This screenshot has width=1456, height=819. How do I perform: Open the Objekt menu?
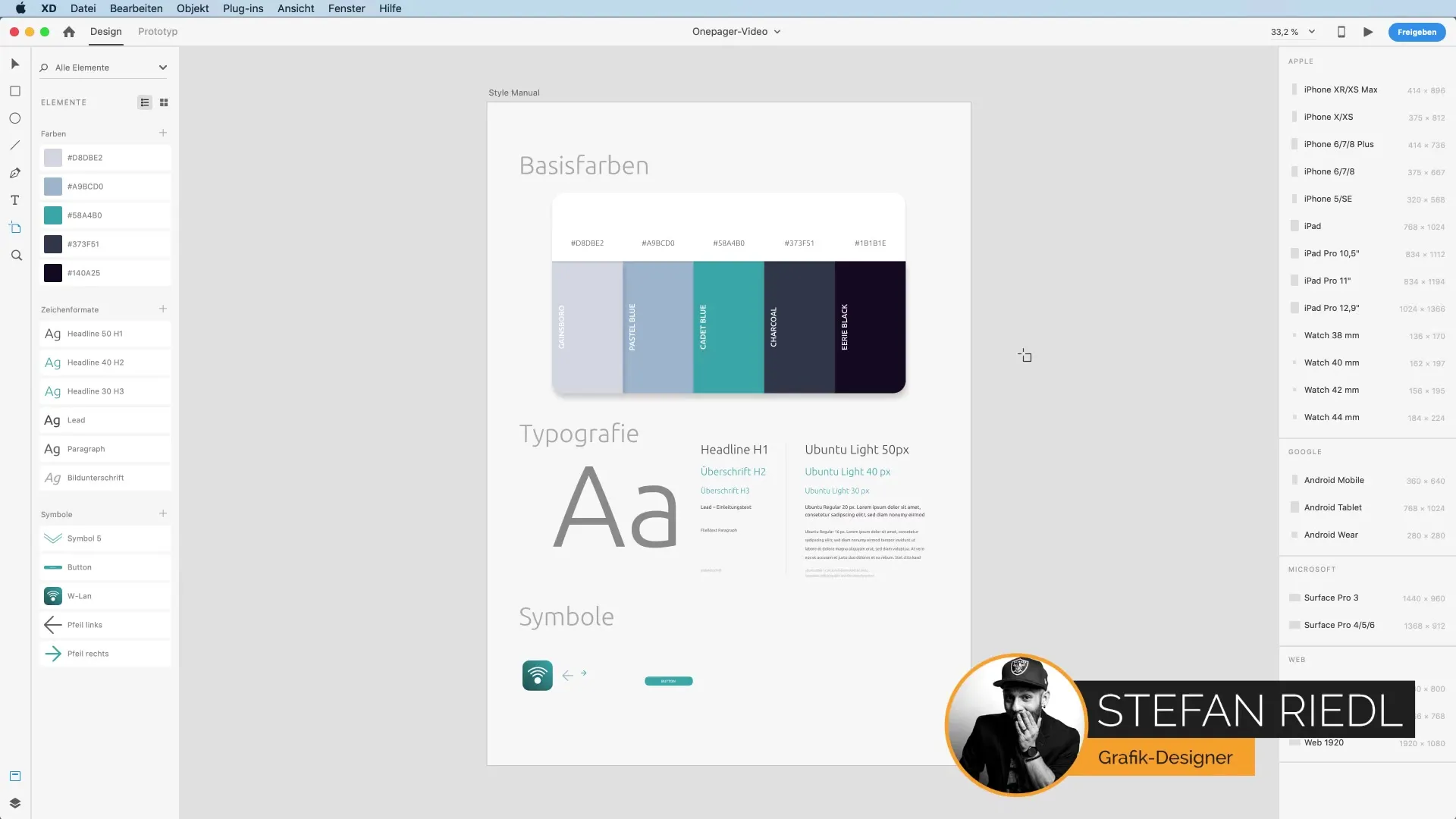pos(193,8)
